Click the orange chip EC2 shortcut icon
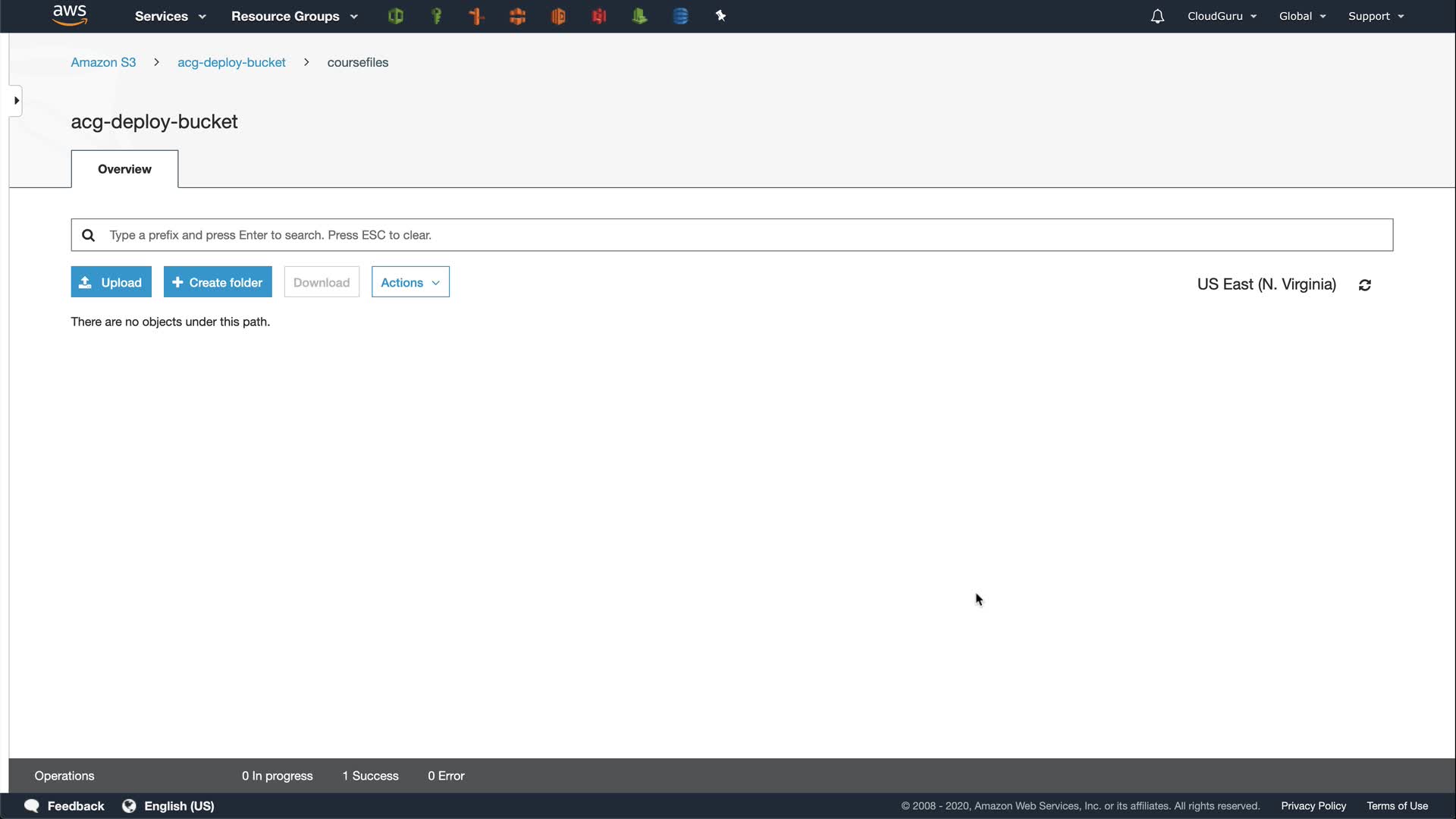The image size is (1456, 819). pyautogui.click(x=517, y=16)
